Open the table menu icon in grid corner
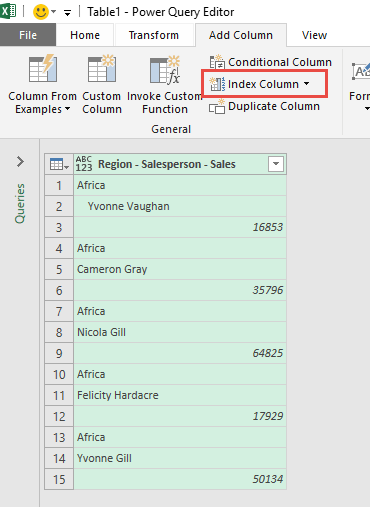The height and width of the screenshot is (507, 370). (59, 164)
